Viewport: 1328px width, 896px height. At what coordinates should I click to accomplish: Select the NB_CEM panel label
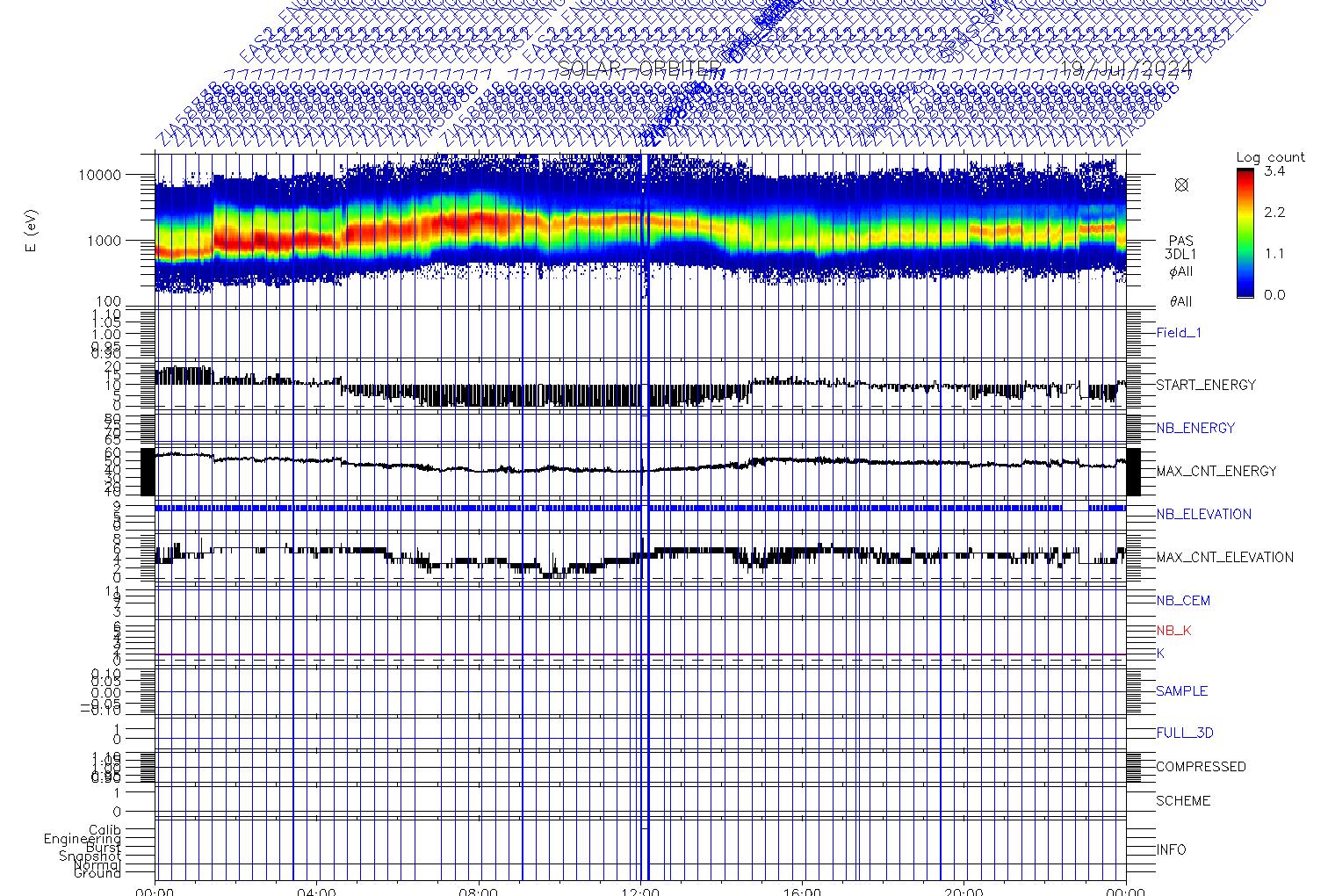pos(1183,601)
